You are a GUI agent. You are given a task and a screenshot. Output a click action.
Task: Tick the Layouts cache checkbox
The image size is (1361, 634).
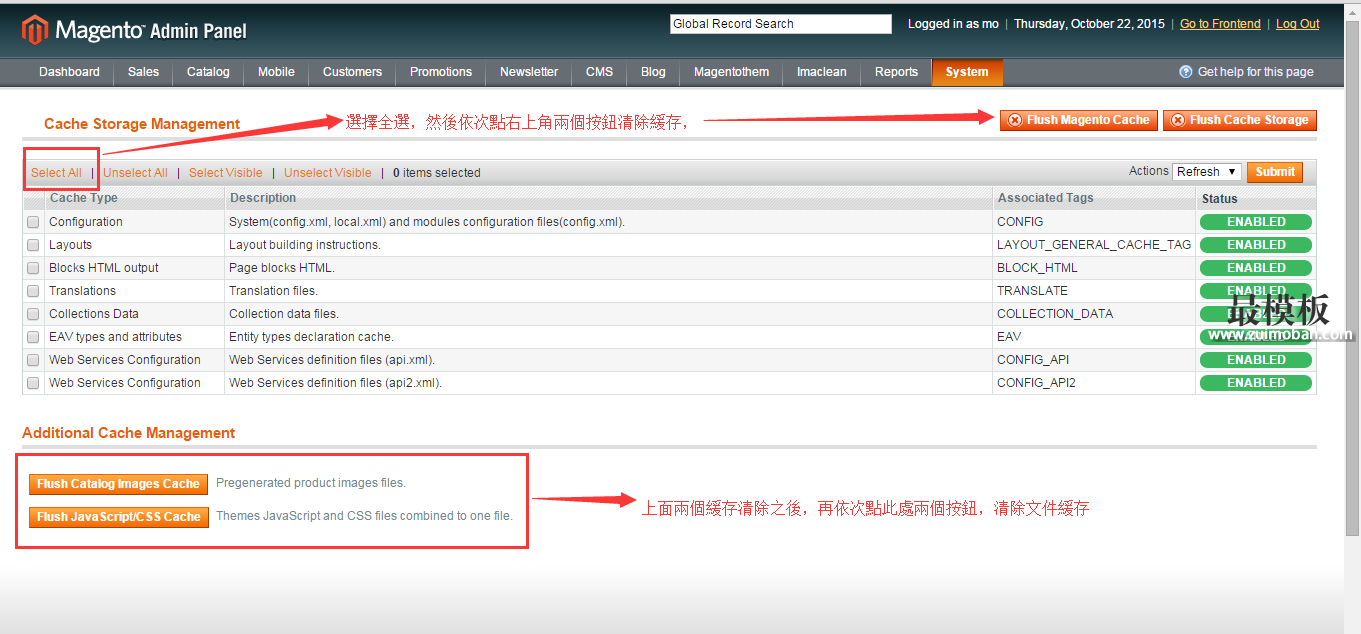[x=33, y=245]
